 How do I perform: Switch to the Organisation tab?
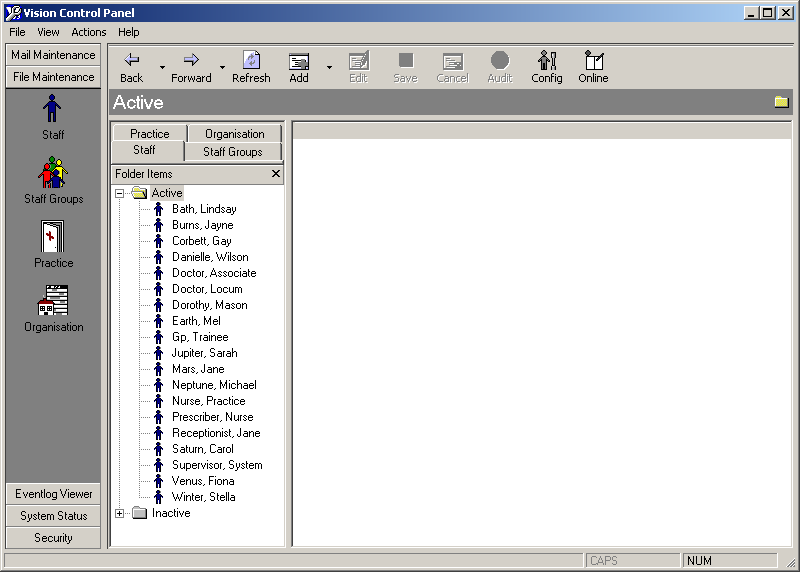click(x=235, y=134)
